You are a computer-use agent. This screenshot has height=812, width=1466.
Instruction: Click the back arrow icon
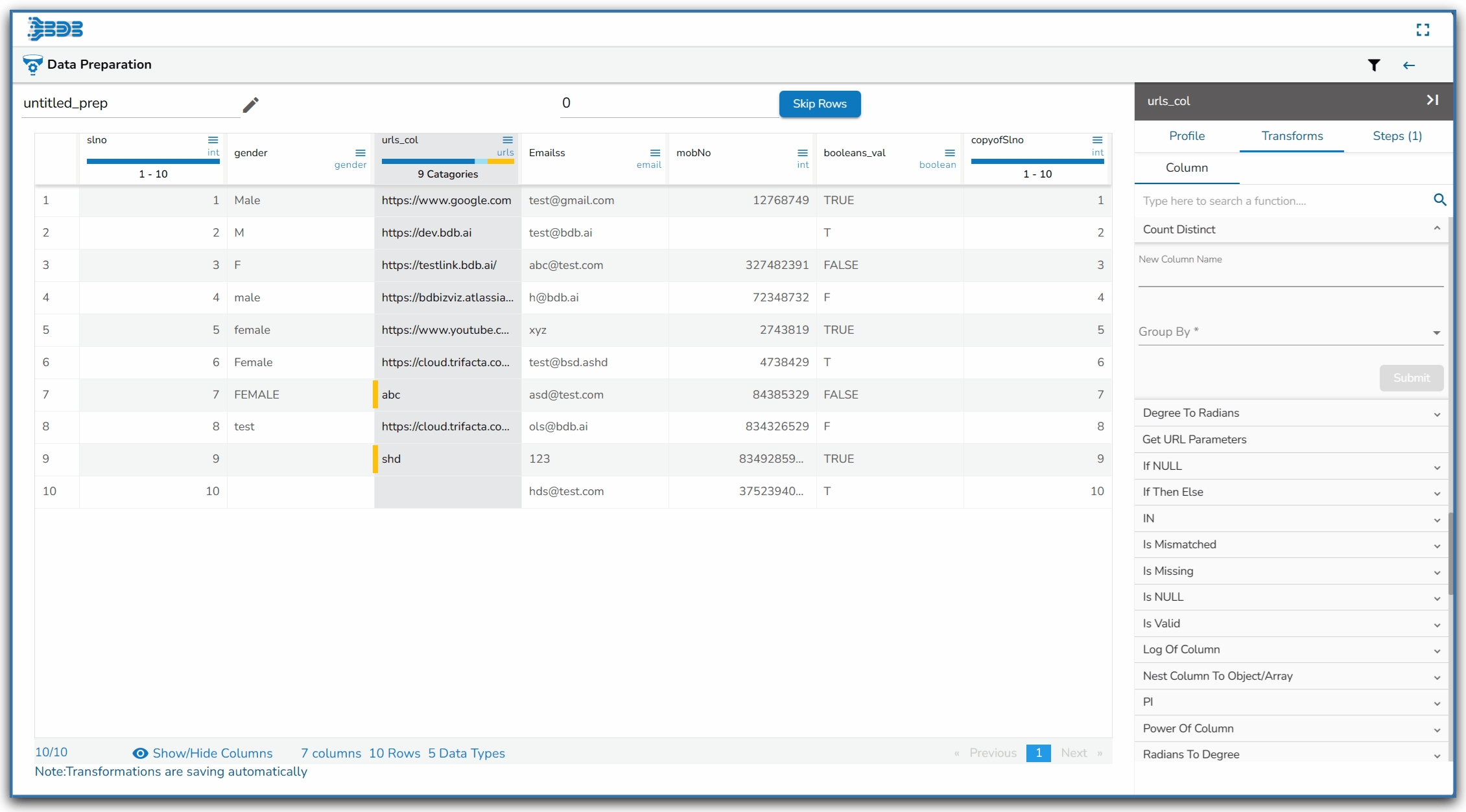(x=1408, y=65)
